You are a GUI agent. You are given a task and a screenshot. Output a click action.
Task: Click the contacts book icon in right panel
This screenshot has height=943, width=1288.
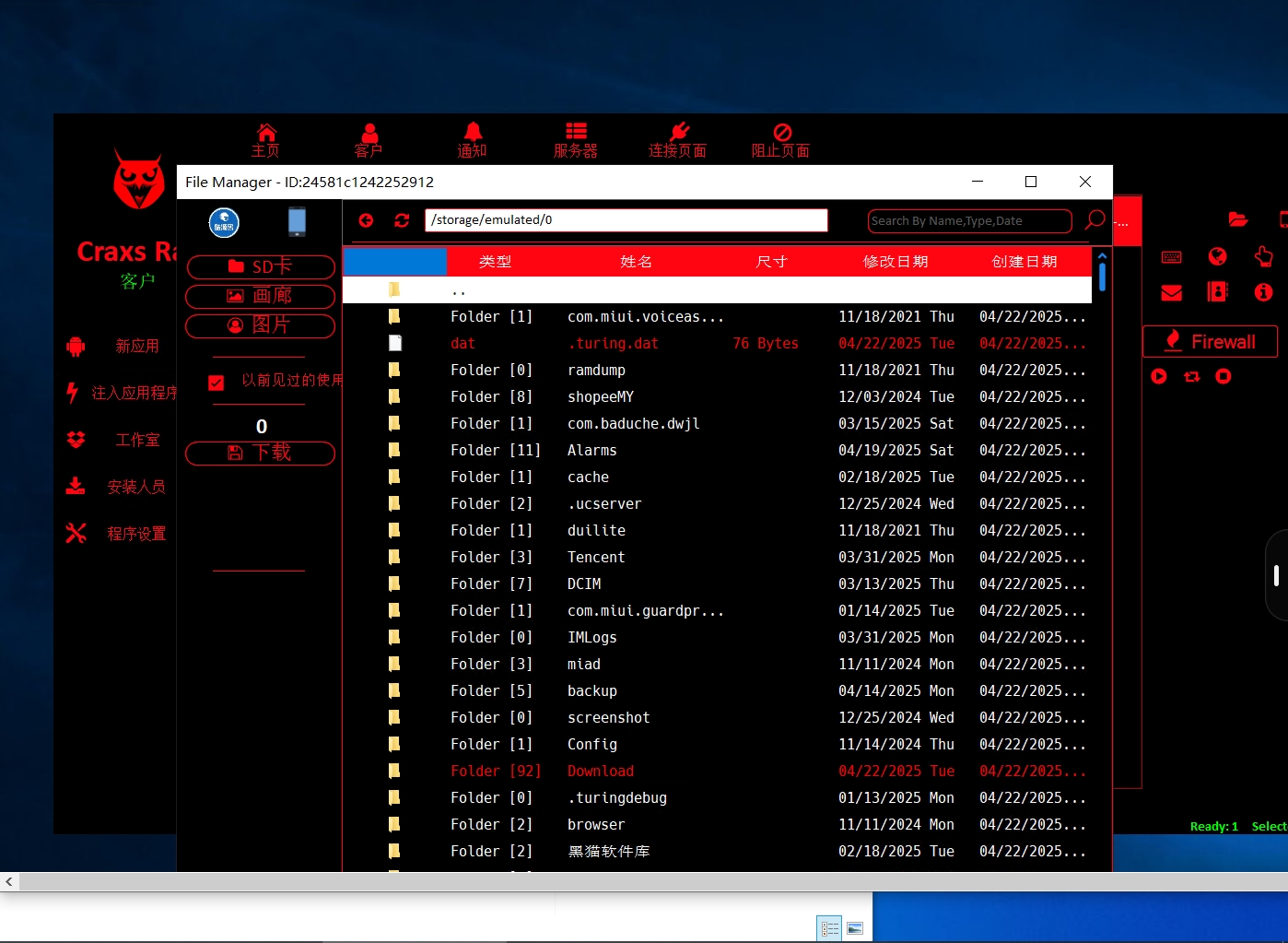[1217, 292]
